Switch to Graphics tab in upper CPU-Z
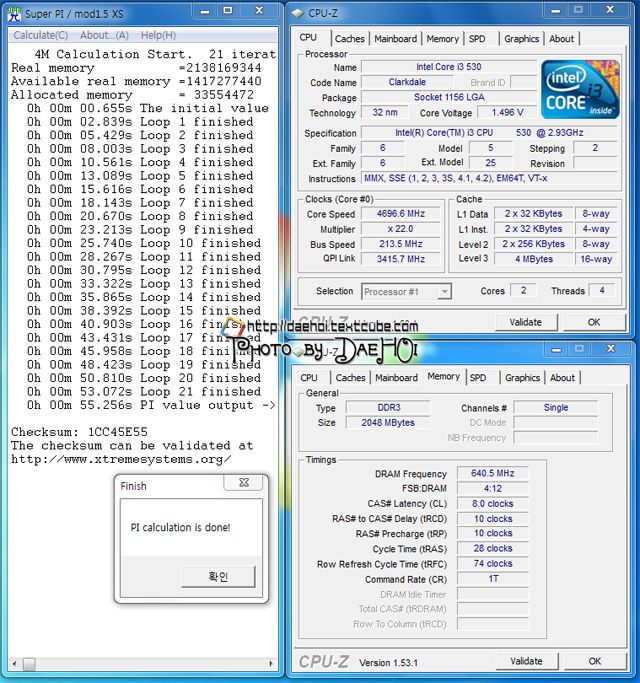The width and height of the screenshot is (640, 683). [x=521, y=39]
